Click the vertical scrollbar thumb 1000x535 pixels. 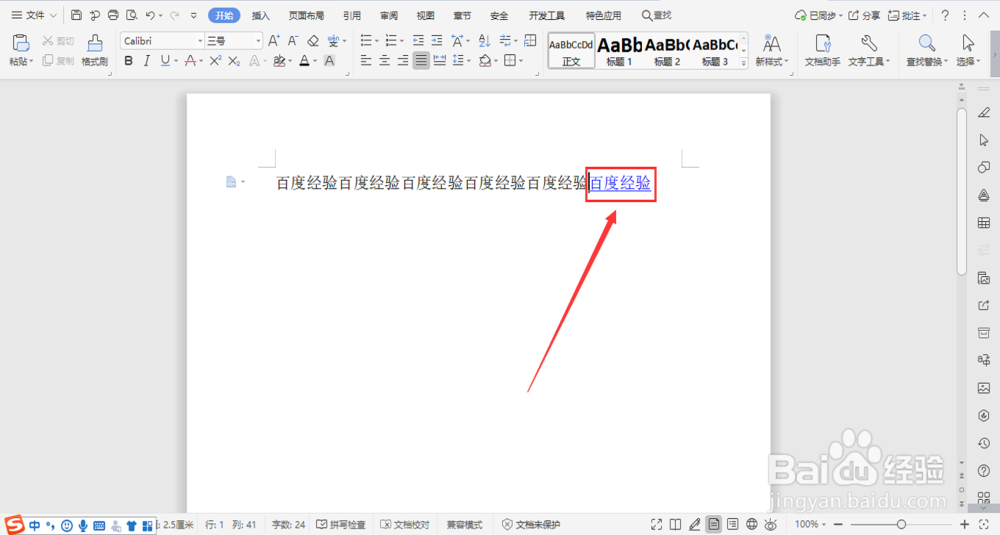[x=962, y=191]
